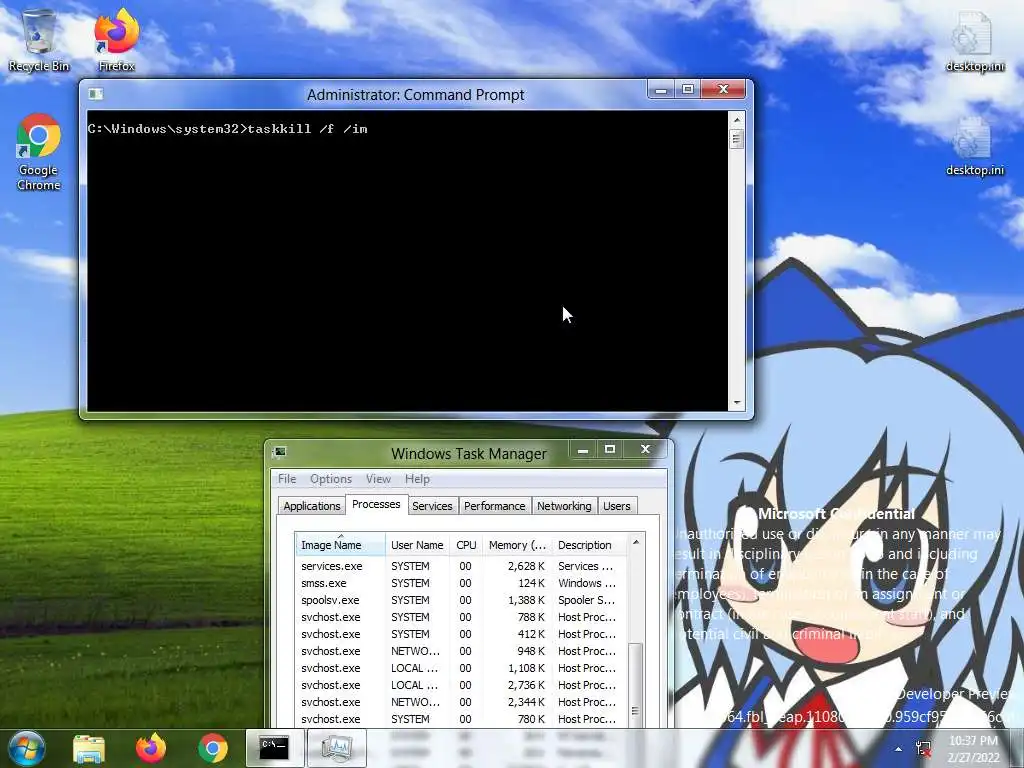This screenshot has width=1024, height=768.
Task: Click the process list scroll up arrow
Action: (x=635, y=543)
